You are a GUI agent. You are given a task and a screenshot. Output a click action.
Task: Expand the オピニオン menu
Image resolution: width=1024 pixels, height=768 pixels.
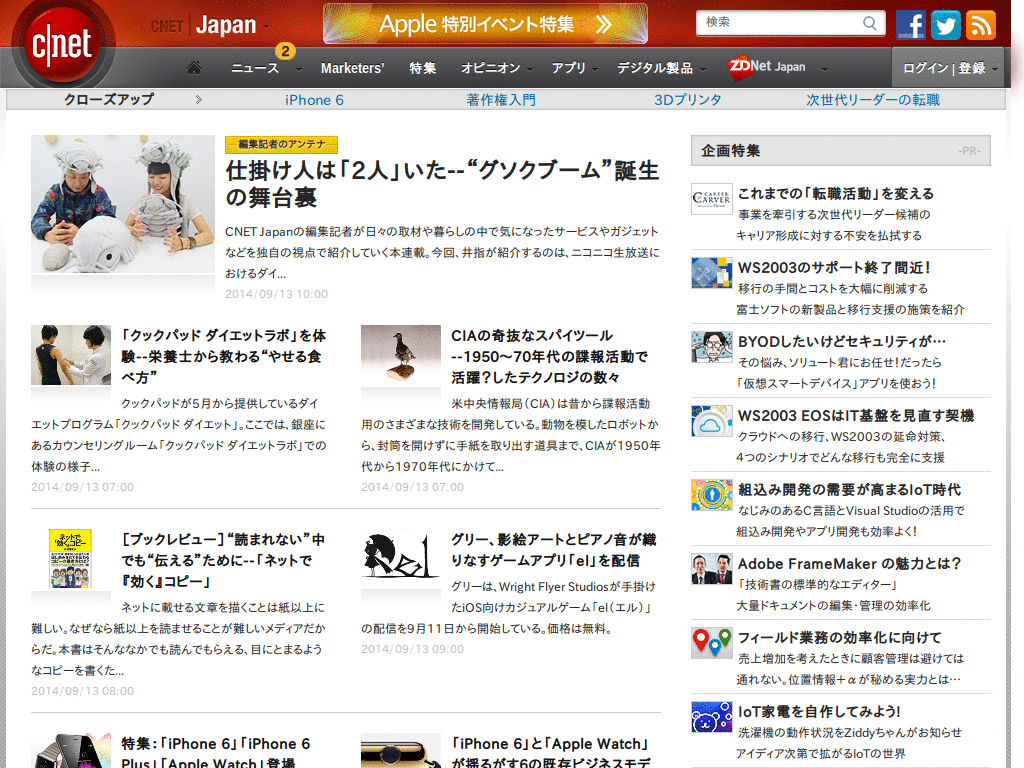(x=496, y=68)
